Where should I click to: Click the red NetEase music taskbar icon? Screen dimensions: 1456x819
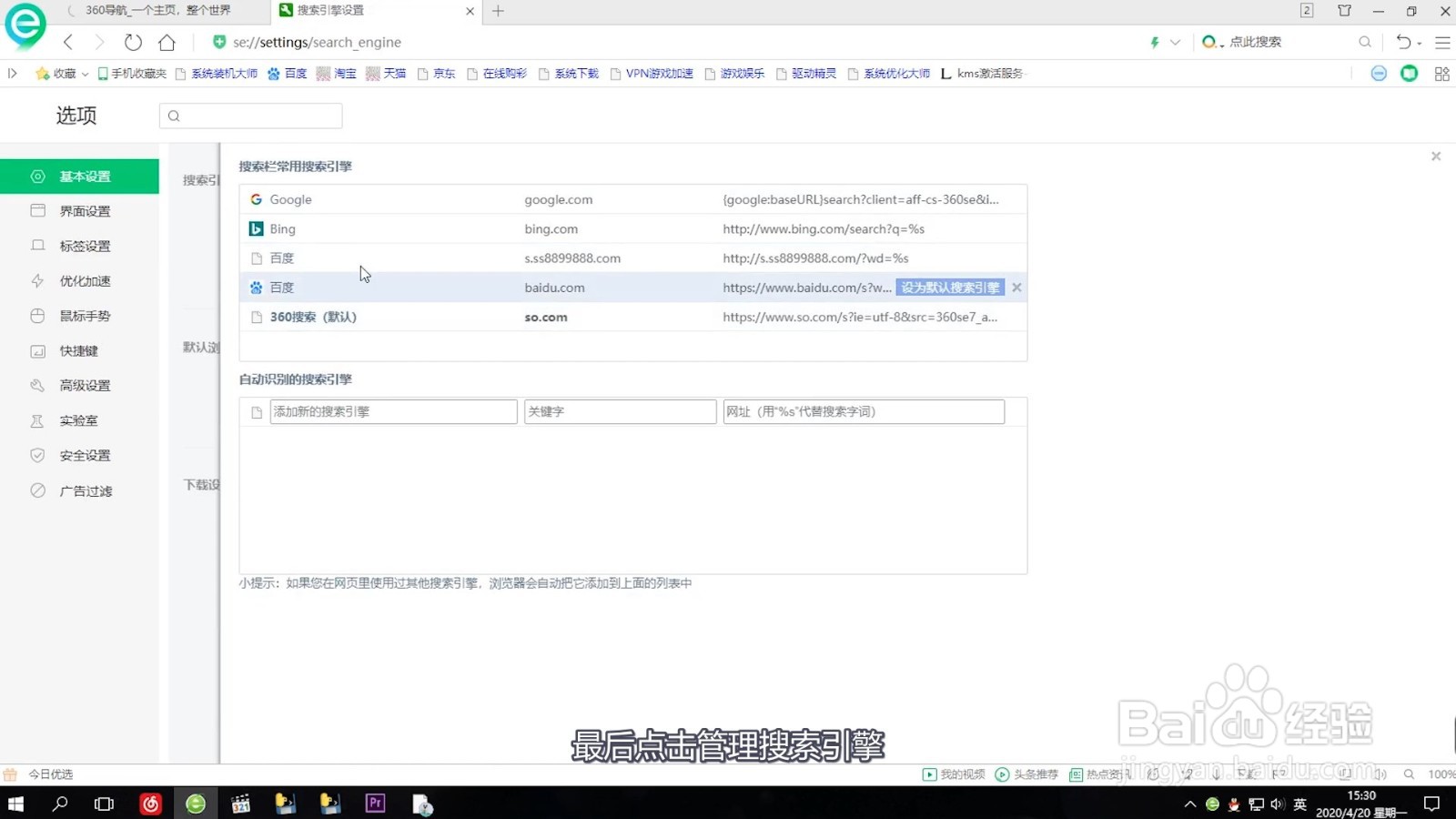point(150,804)
